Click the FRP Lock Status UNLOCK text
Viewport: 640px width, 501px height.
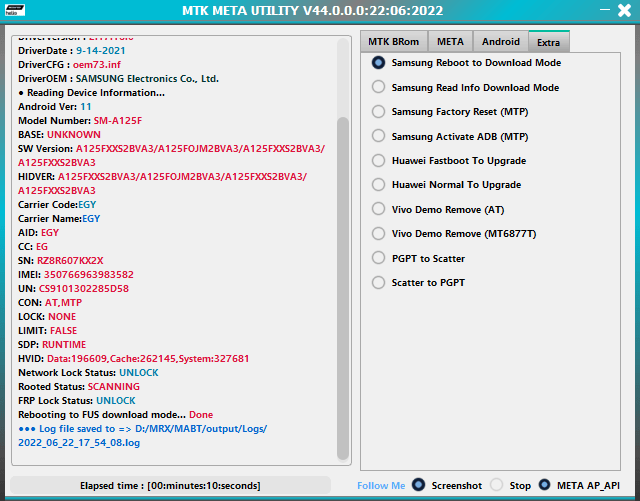pyautogui.click(x=116, y=401)
